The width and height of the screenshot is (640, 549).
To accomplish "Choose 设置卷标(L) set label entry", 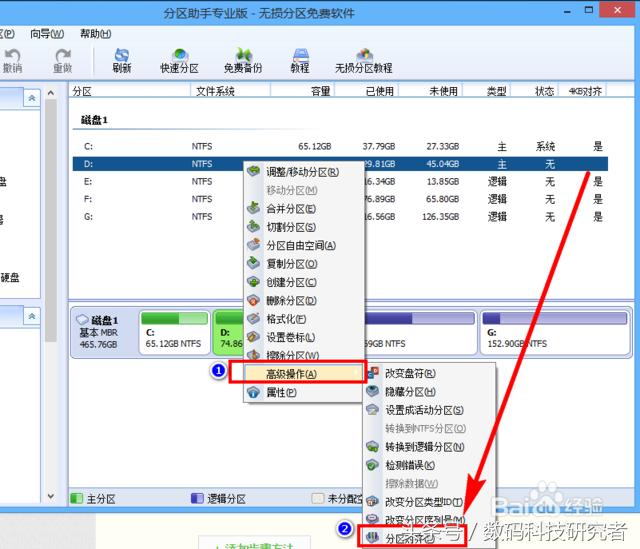I will point(303,337).
